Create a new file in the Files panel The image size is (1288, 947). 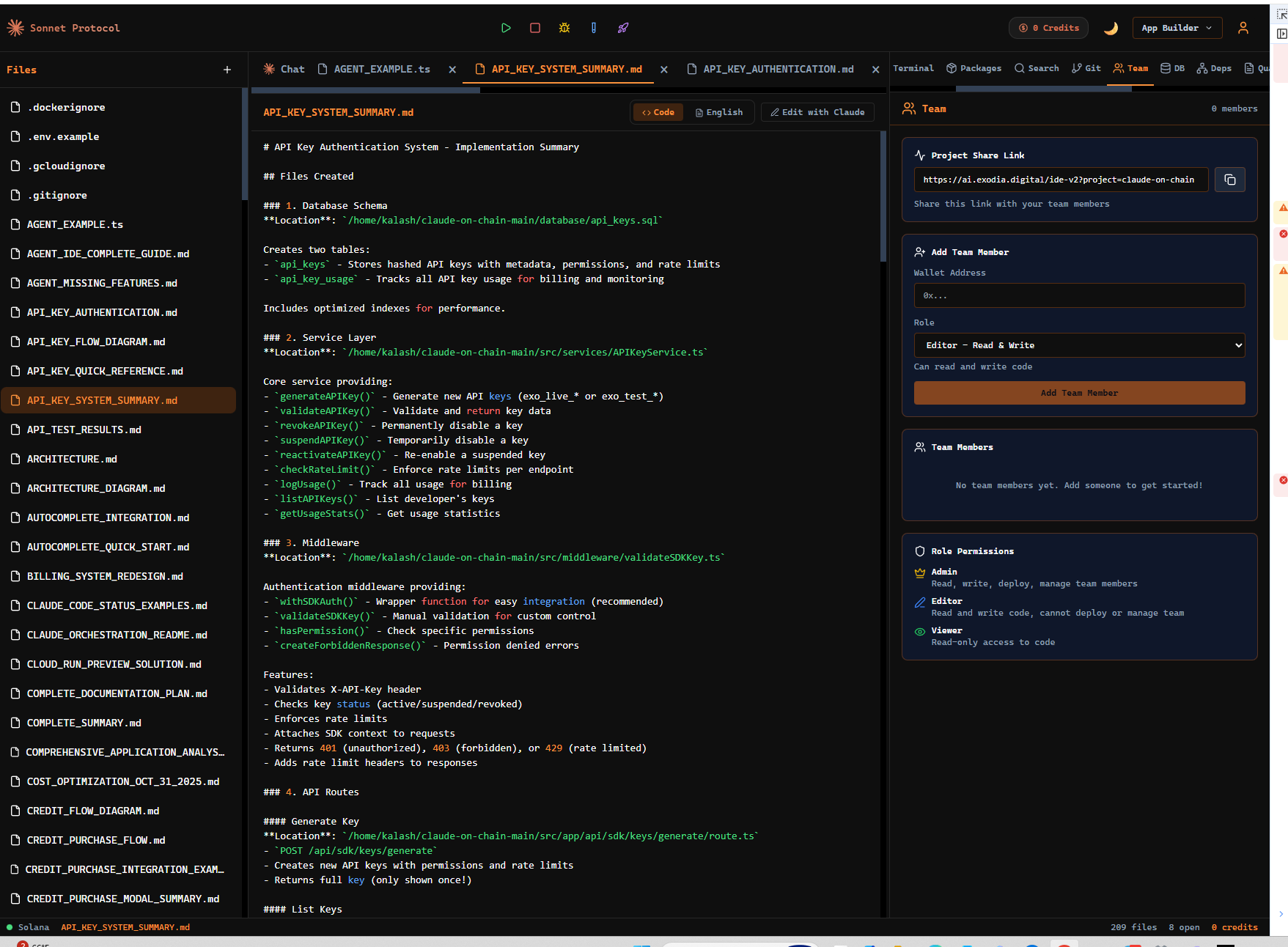click(227, 70)
